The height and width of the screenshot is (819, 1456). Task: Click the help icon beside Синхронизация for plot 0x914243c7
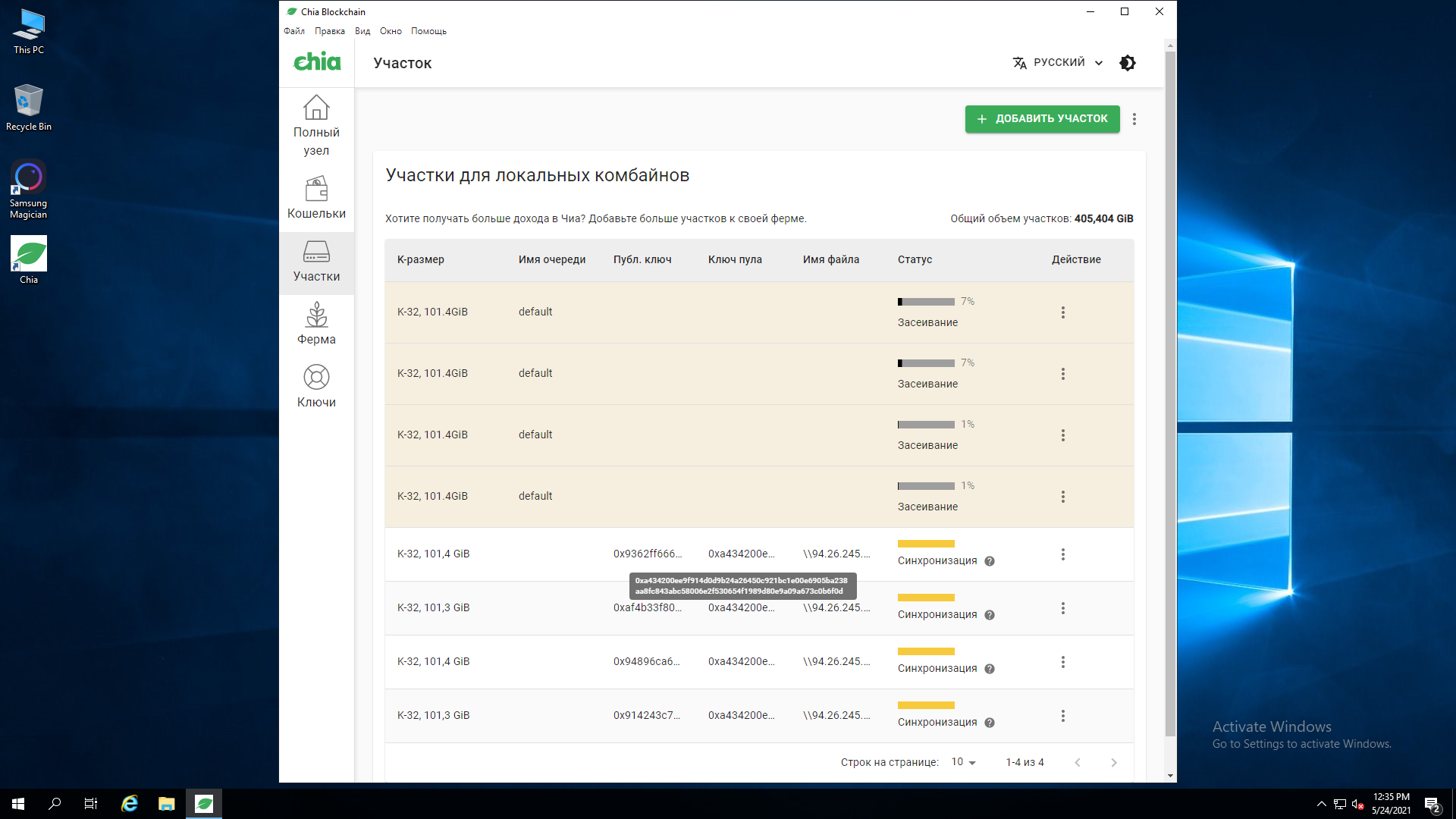pos(990,723)
